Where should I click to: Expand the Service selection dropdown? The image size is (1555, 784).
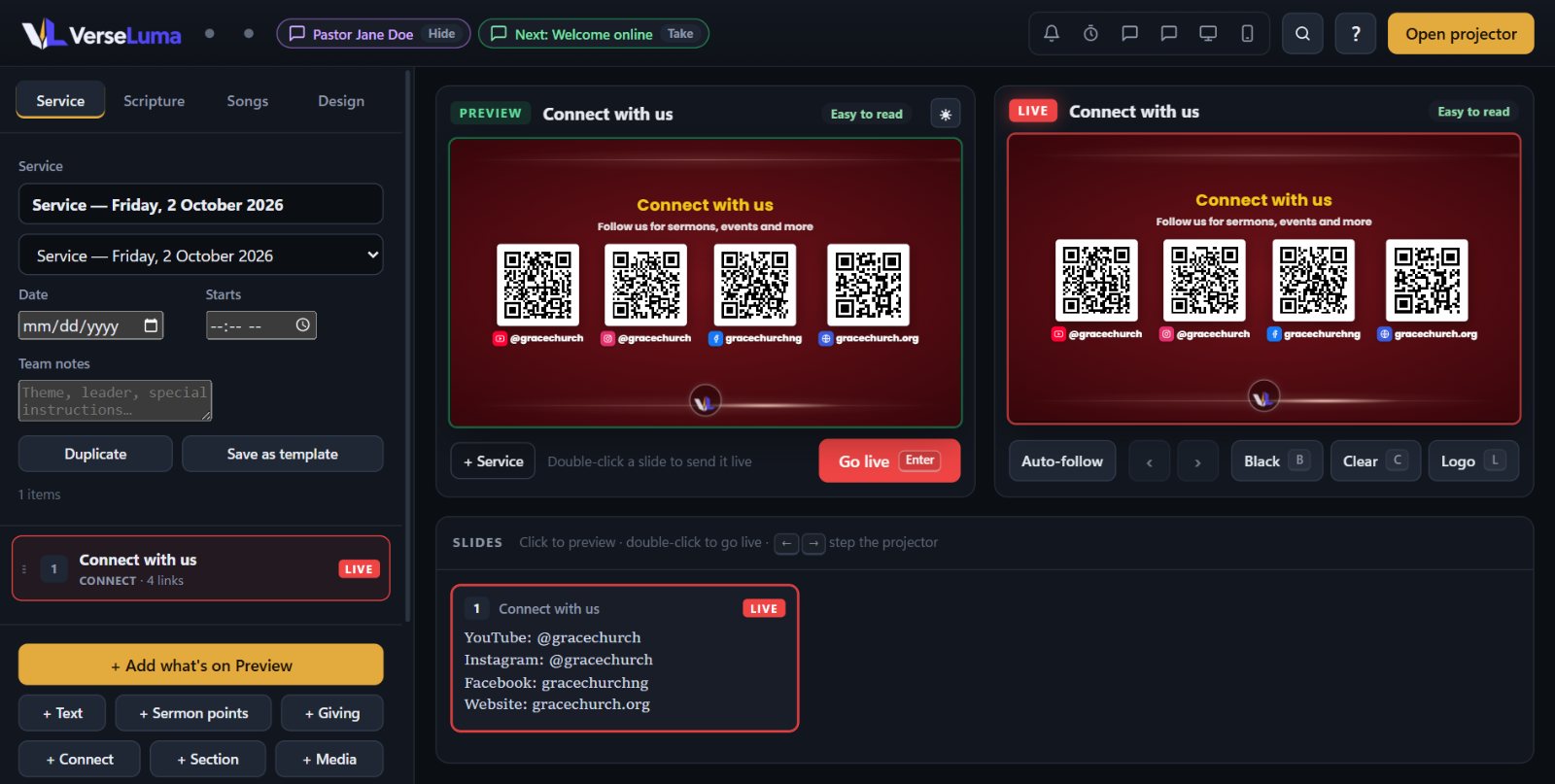(x=200, y=256)
